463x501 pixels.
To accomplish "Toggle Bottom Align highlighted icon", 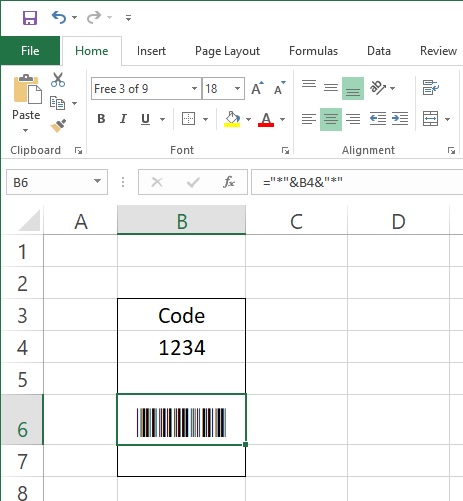I will [353, 88].
